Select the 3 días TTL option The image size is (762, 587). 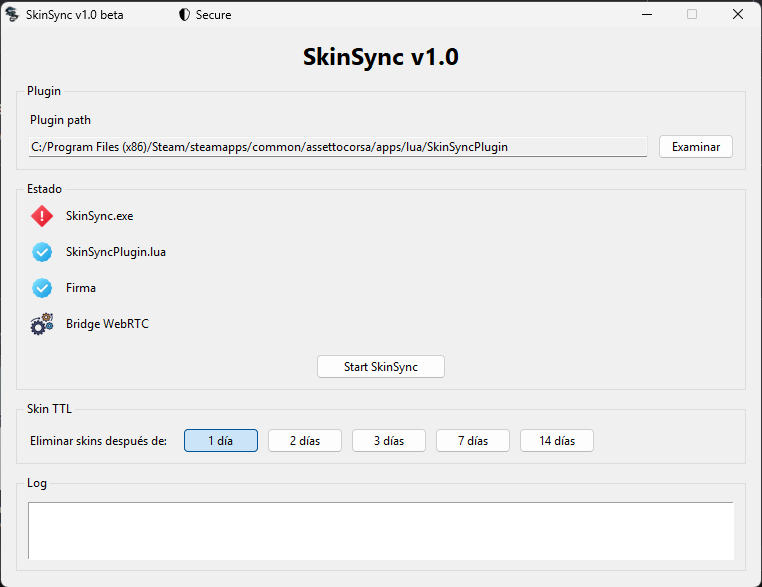[389, 441]
